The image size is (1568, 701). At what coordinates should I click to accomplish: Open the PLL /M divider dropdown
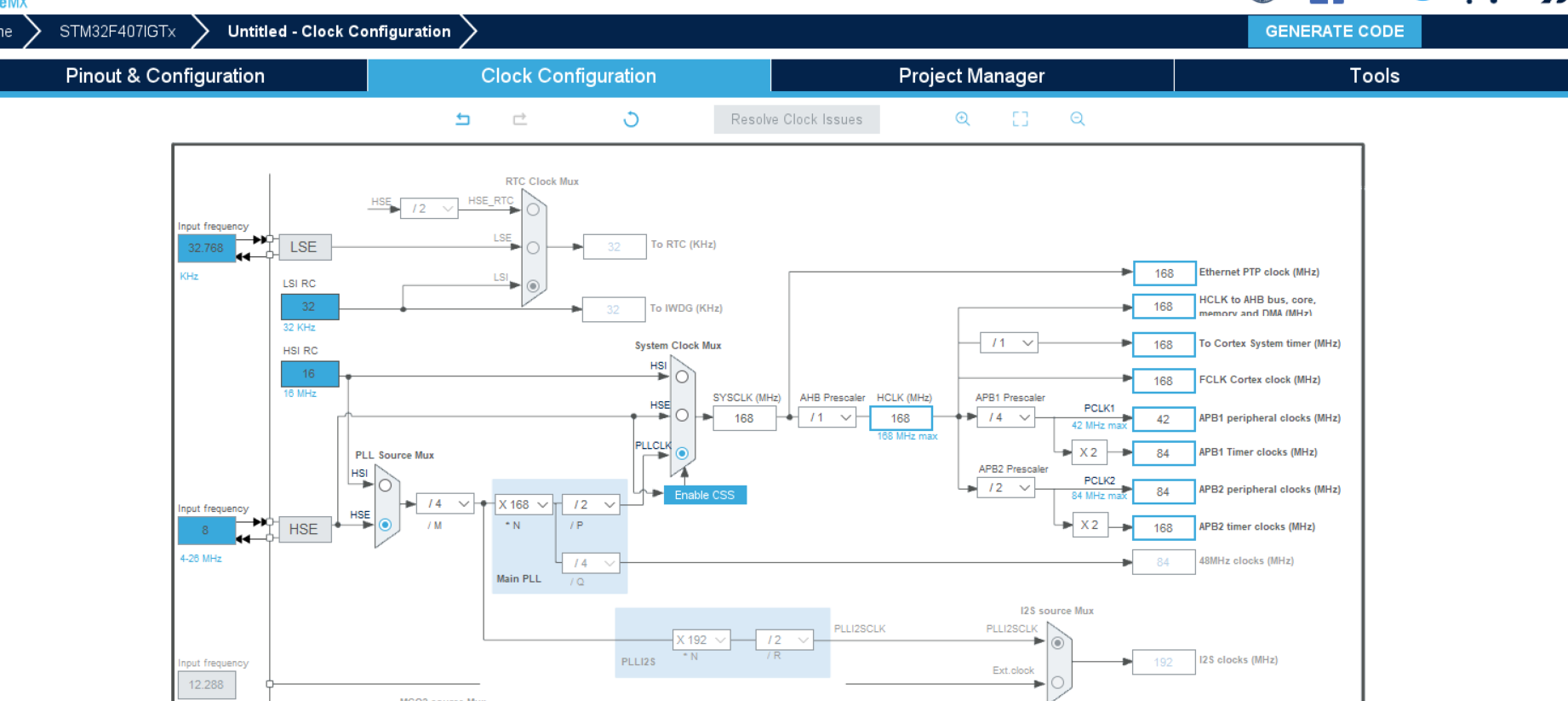(445, 504)
